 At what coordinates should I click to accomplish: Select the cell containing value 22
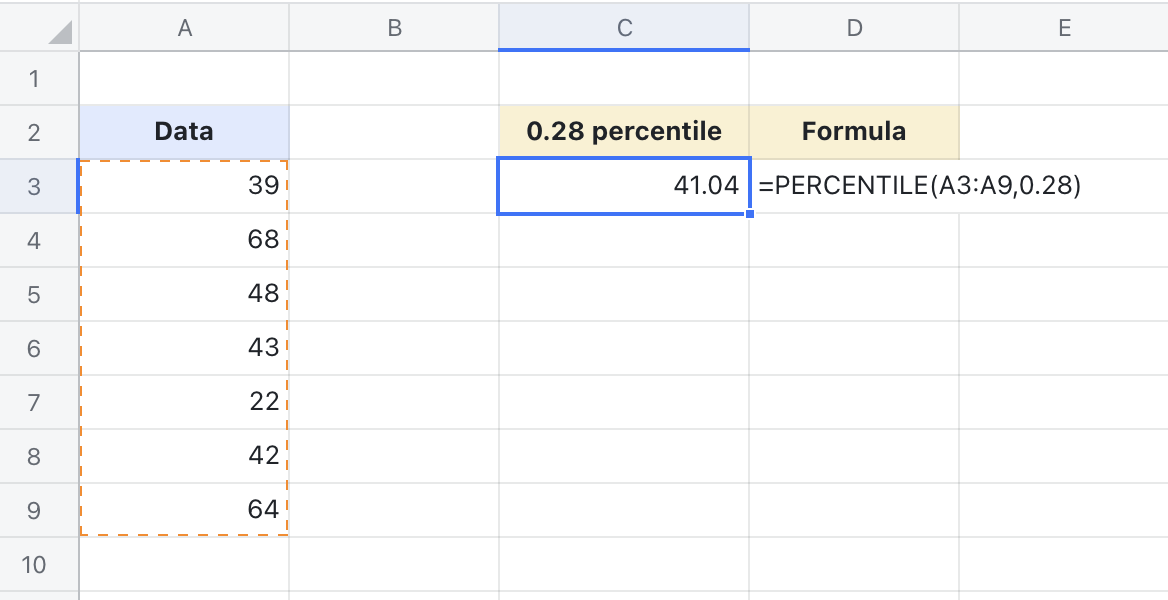184,401
